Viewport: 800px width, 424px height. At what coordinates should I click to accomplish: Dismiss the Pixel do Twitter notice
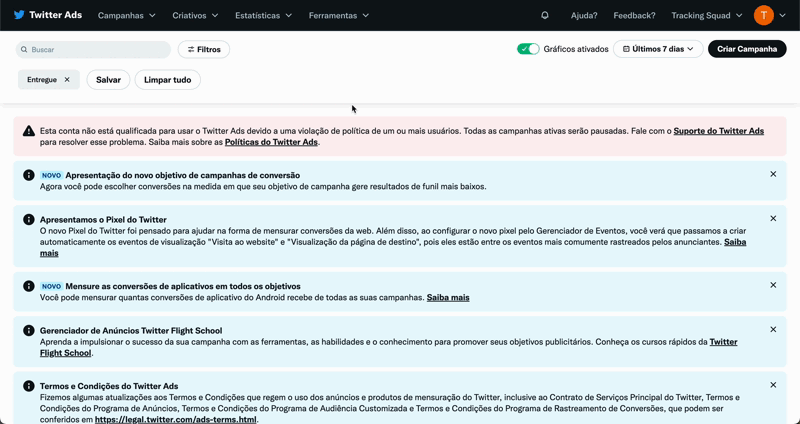click(x=773, y=218)
